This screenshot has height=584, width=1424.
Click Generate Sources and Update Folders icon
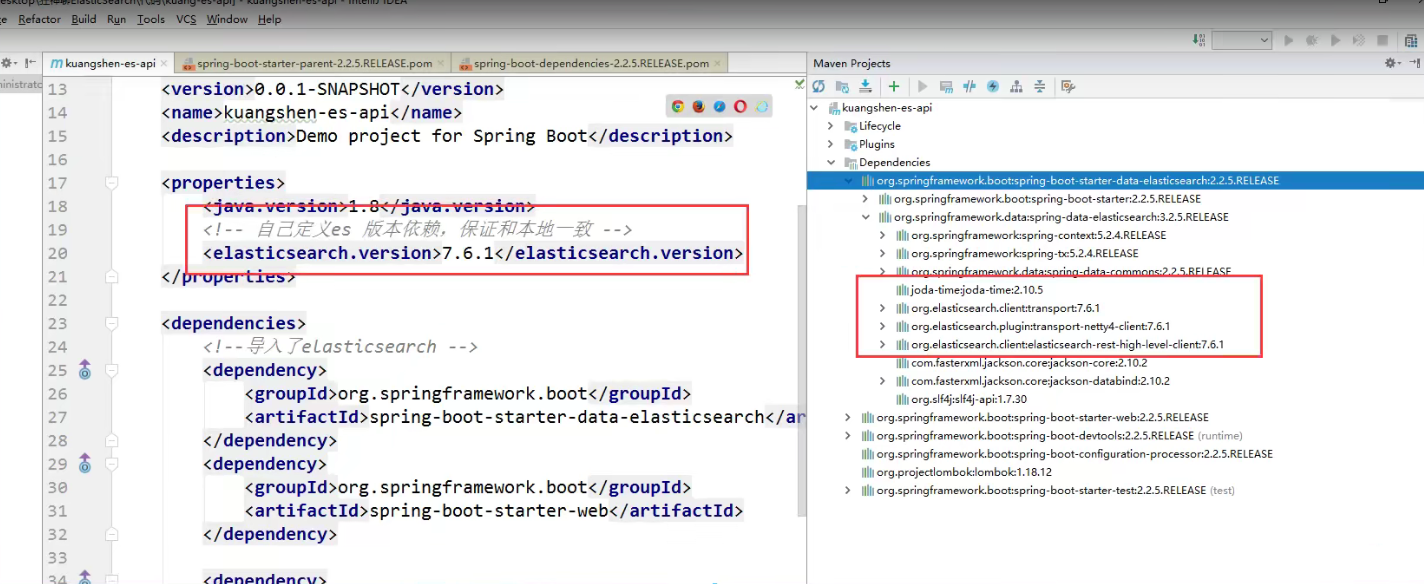coord(842,87)
